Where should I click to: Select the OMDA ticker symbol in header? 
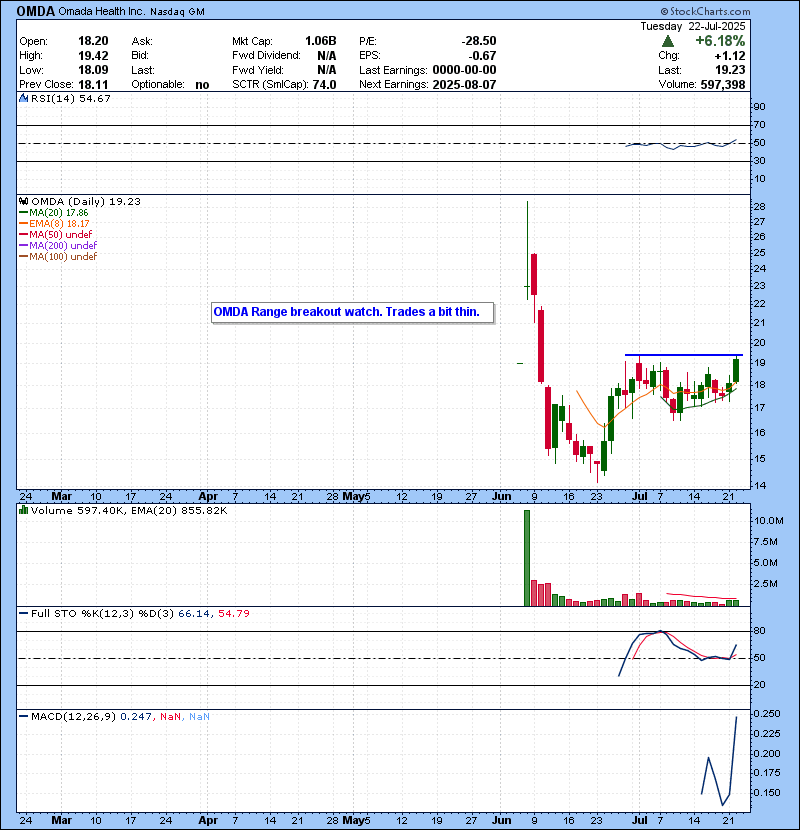coord(35,11)
